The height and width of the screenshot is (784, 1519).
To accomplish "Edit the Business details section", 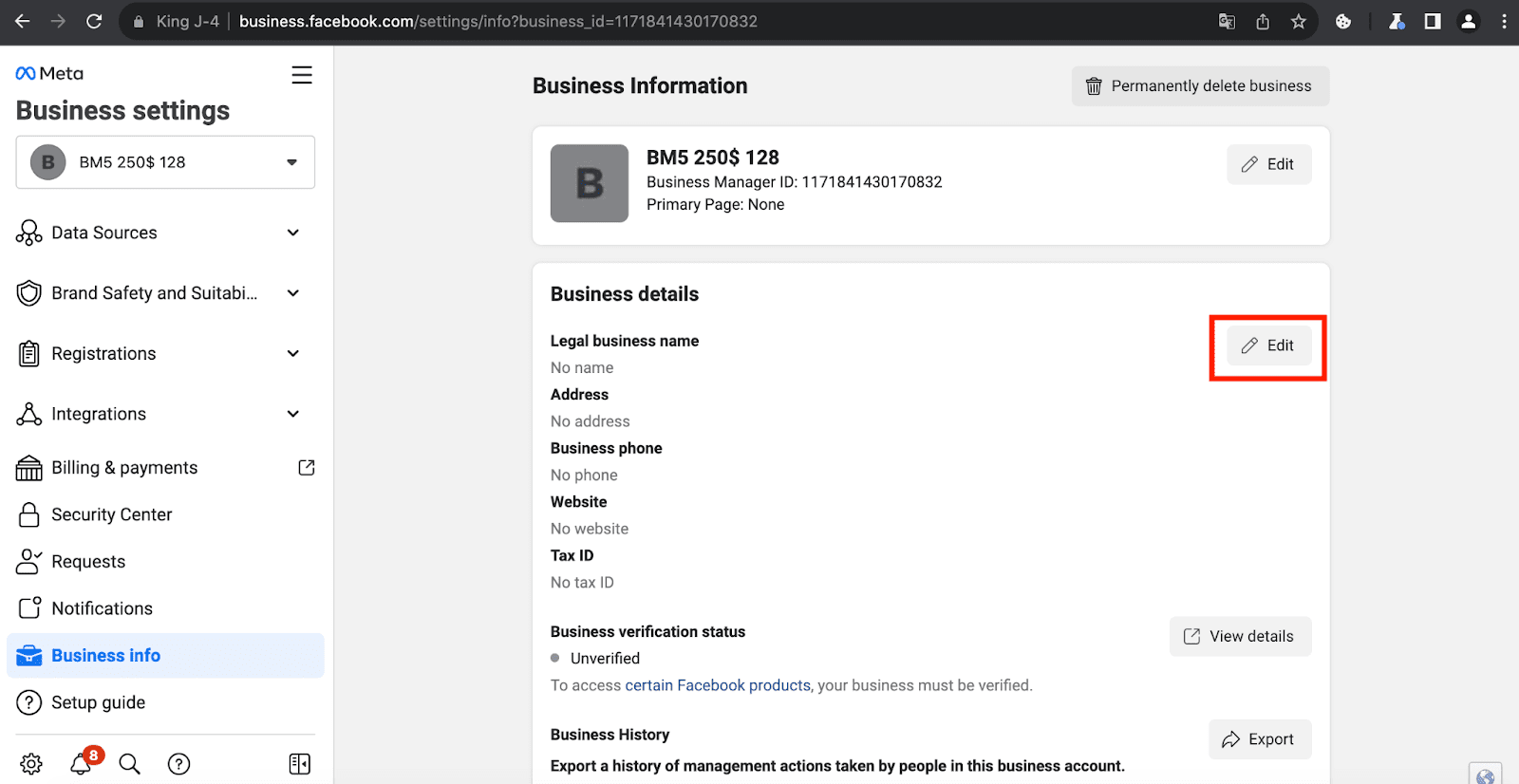I will pos(1268,345).
